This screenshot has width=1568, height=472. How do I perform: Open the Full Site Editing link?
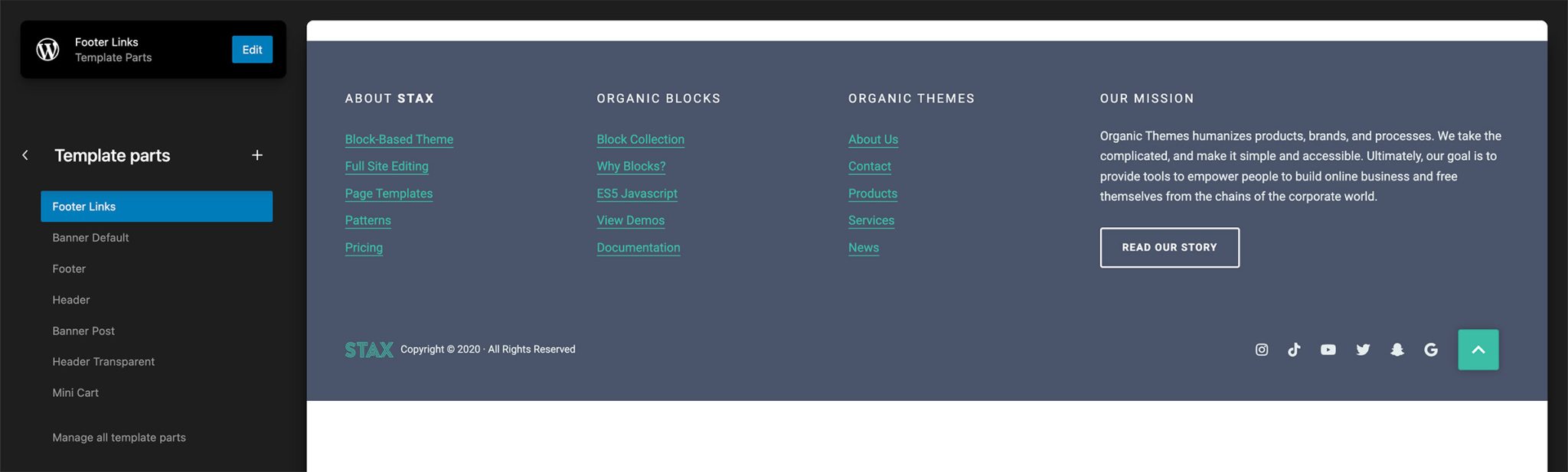point(387,166)
